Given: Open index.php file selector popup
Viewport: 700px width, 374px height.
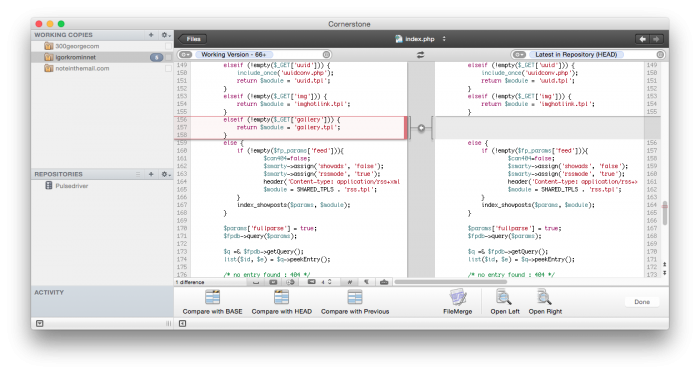Looking at the screenshot, I should pyautogui.click(x=420, y=39).
